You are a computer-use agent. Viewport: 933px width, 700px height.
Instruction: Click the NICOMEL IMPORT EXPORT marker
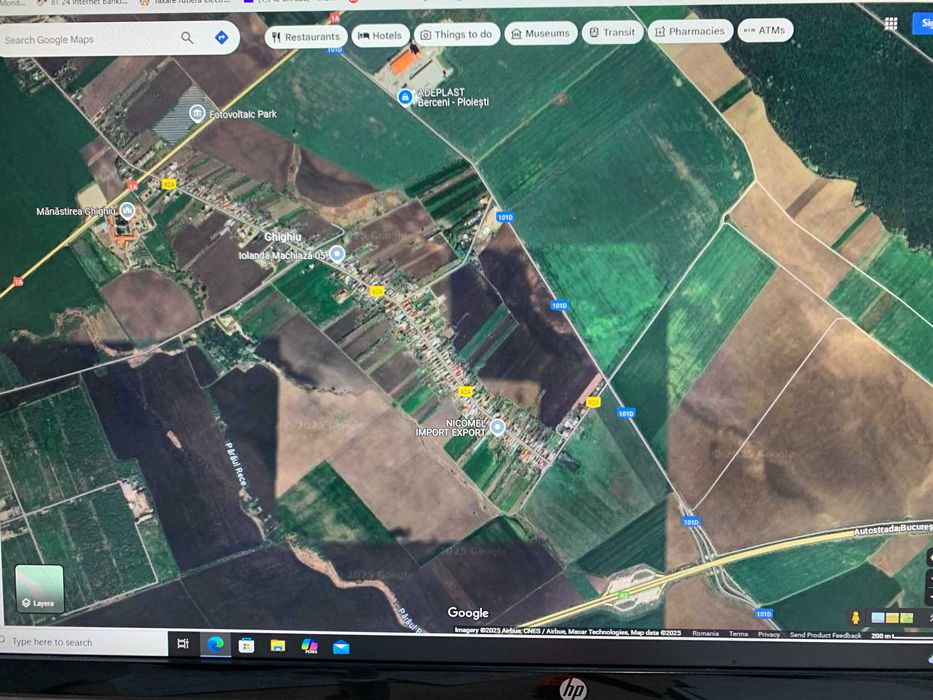(497, 427)
